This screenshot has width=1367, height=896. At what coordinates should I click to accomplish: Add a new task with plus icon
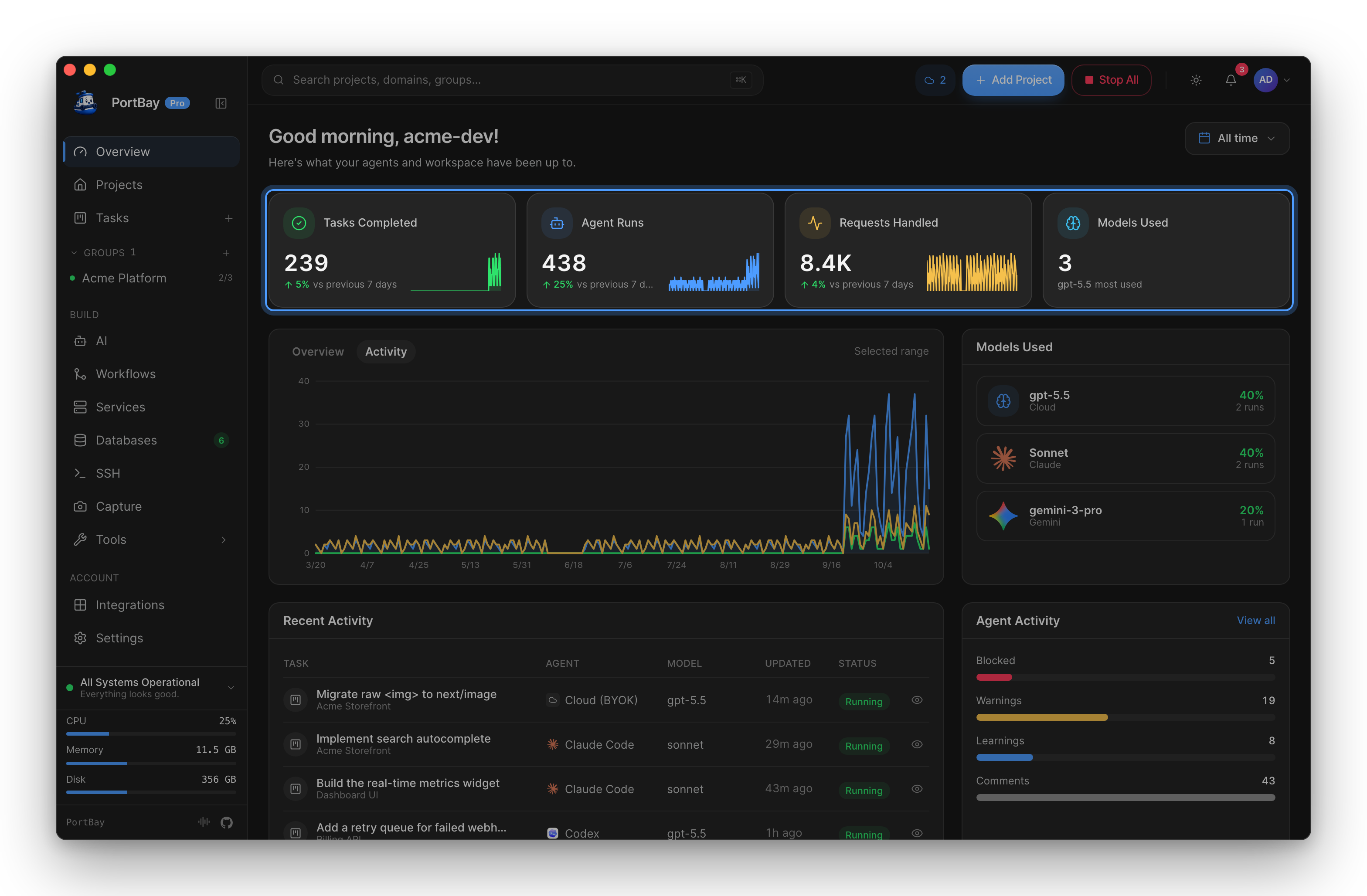[228, 218]
